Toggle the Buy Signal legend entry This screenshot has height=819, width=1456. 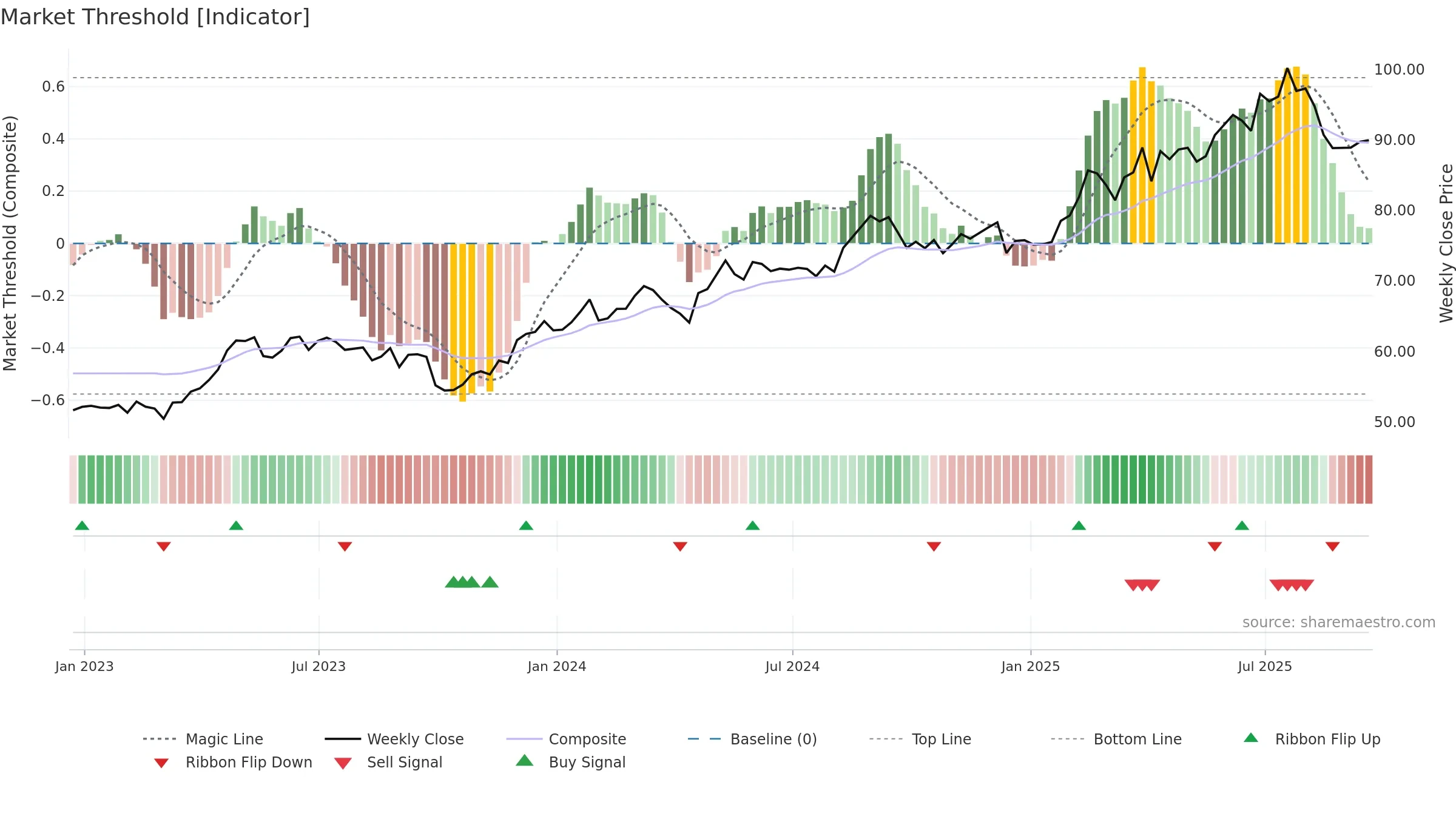click(570, 762)
